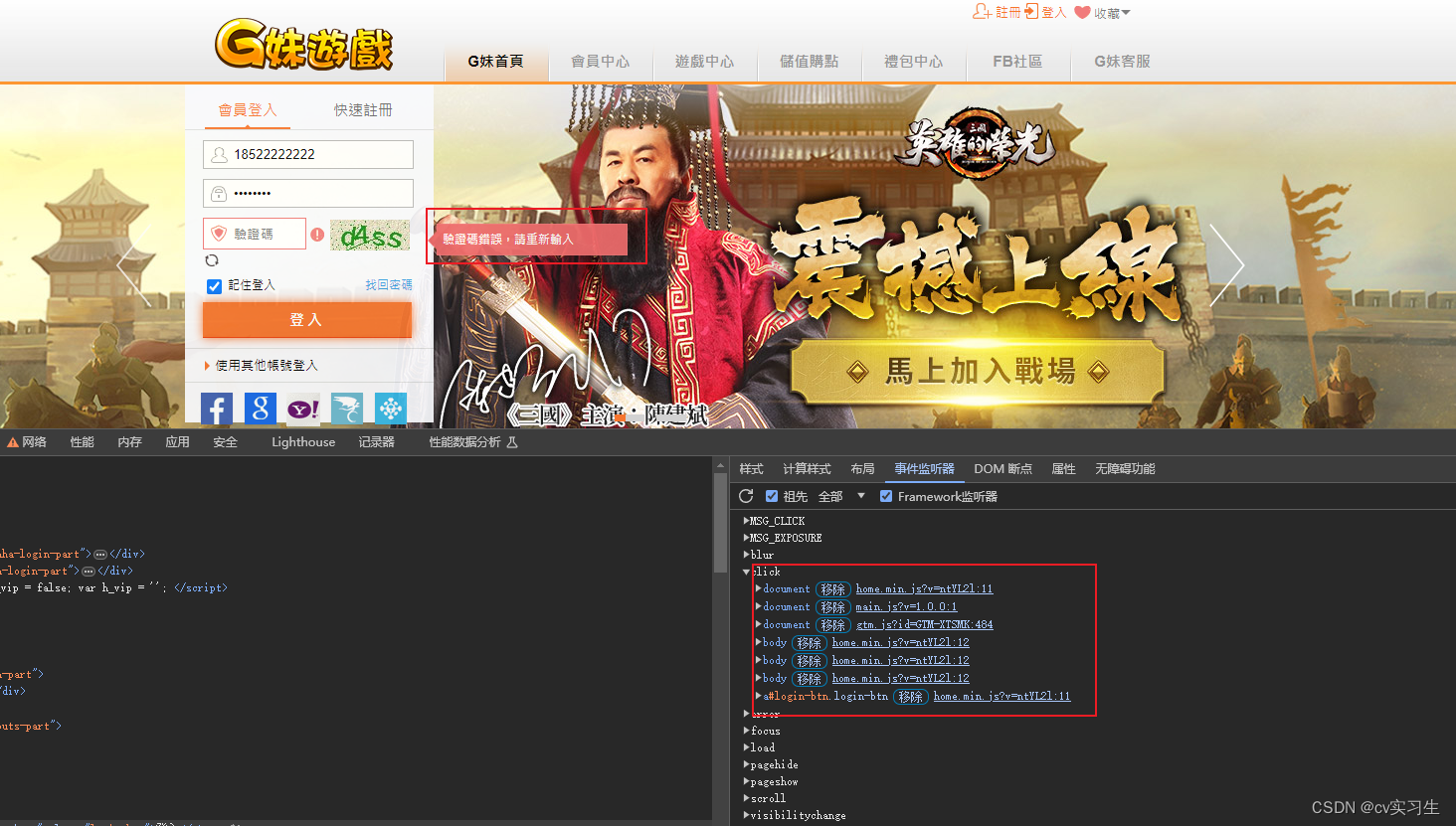Expand the load listener group
The height and width of the screenshot is (826, 1456).
tap(746, 747)
